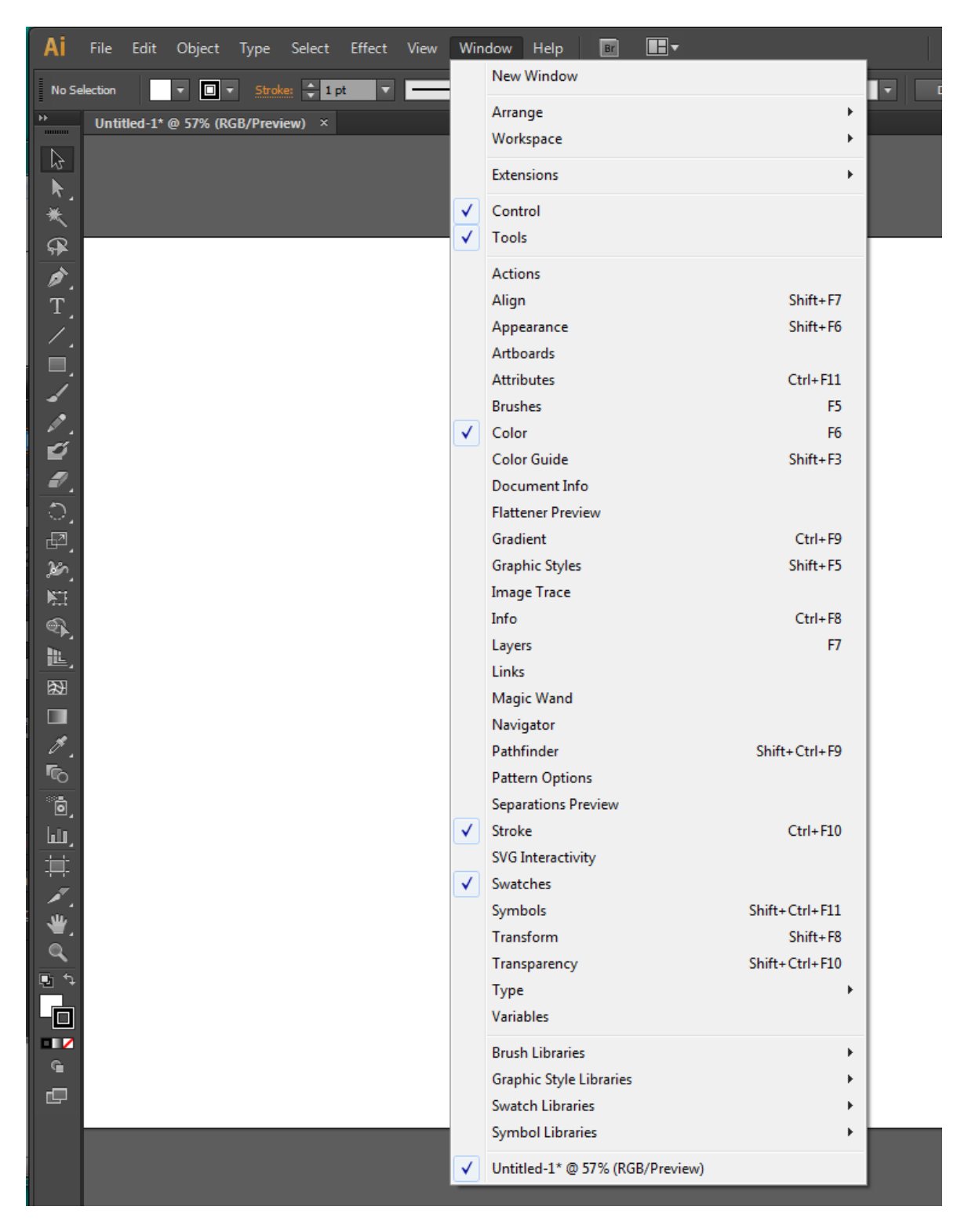The height and width of the screenshot is (1232, 968).
Task: Click the Control bar fill swatch
Action: point(160,90)
